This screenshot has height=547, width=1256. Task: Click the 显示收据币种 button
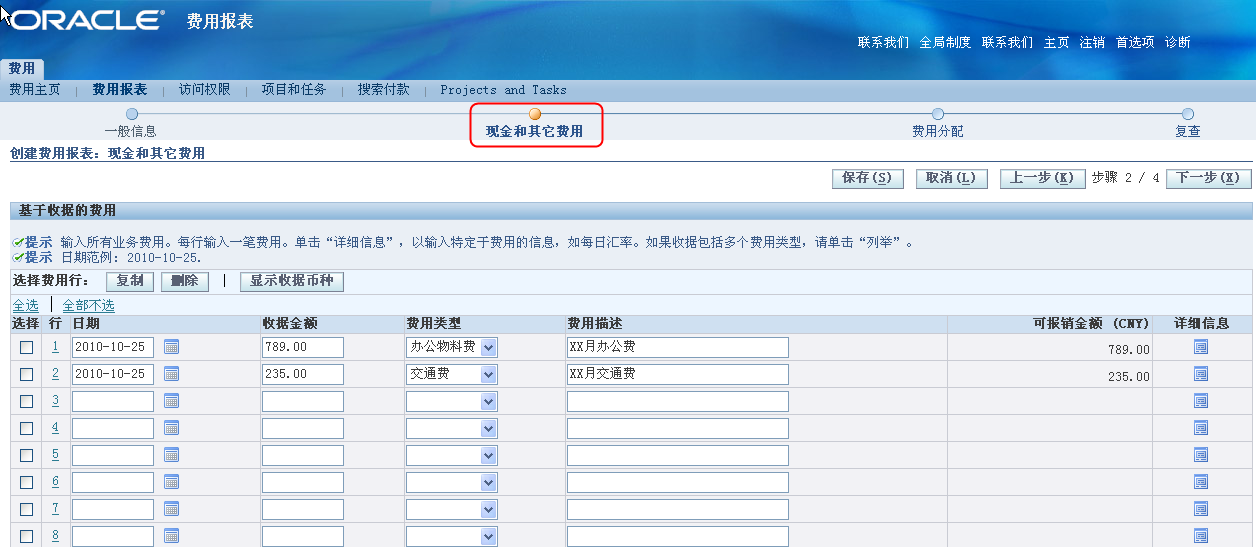point(292,282)
